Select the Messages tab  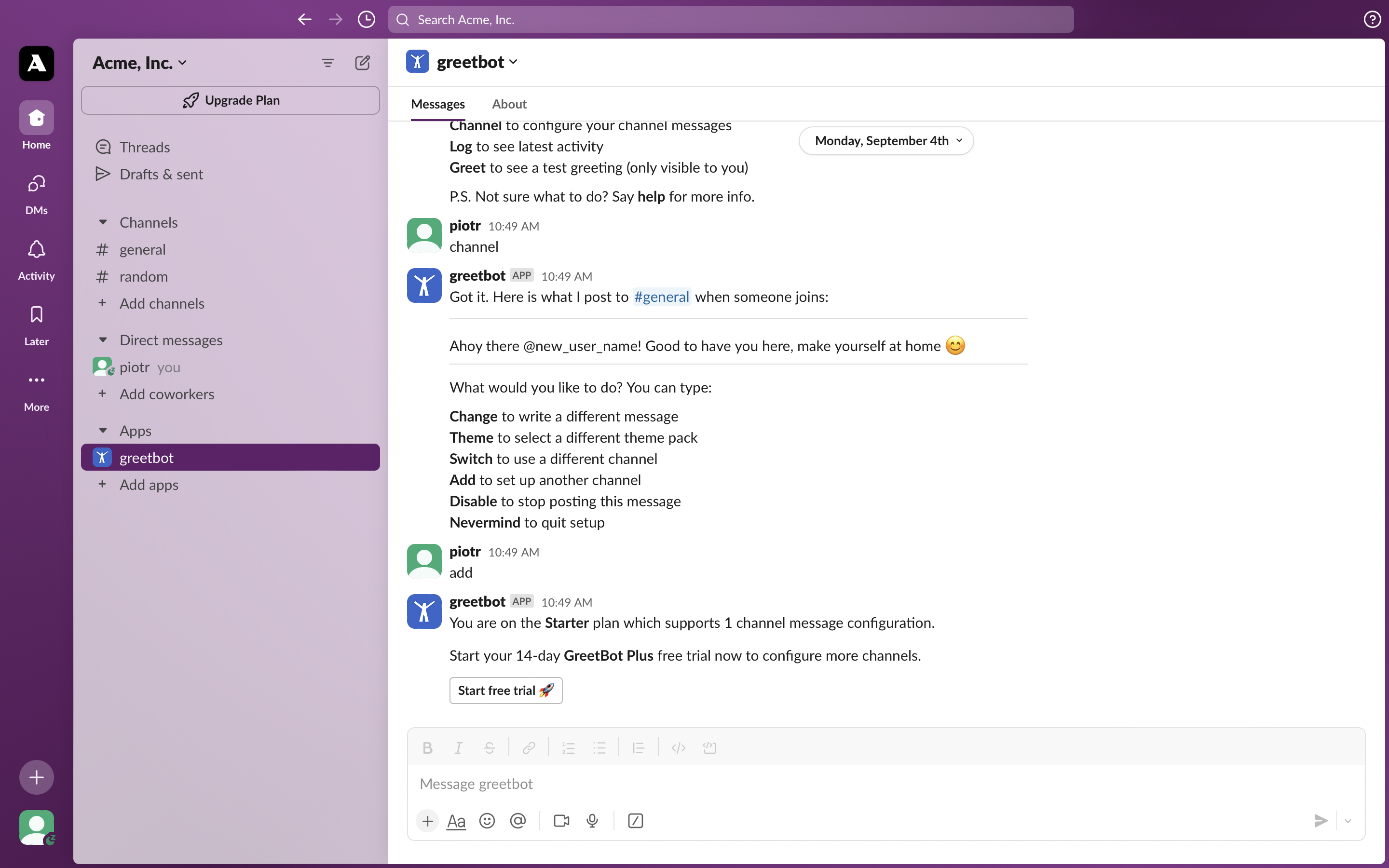tap(437, 103)
